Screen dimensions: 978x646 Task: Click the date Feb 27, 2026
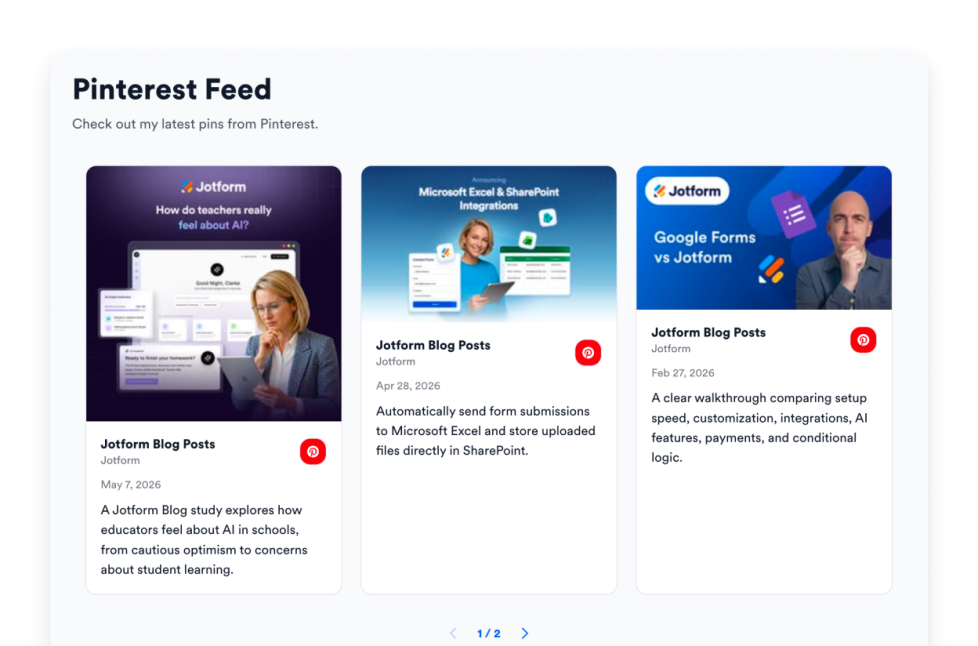click(x=682, y=373)
